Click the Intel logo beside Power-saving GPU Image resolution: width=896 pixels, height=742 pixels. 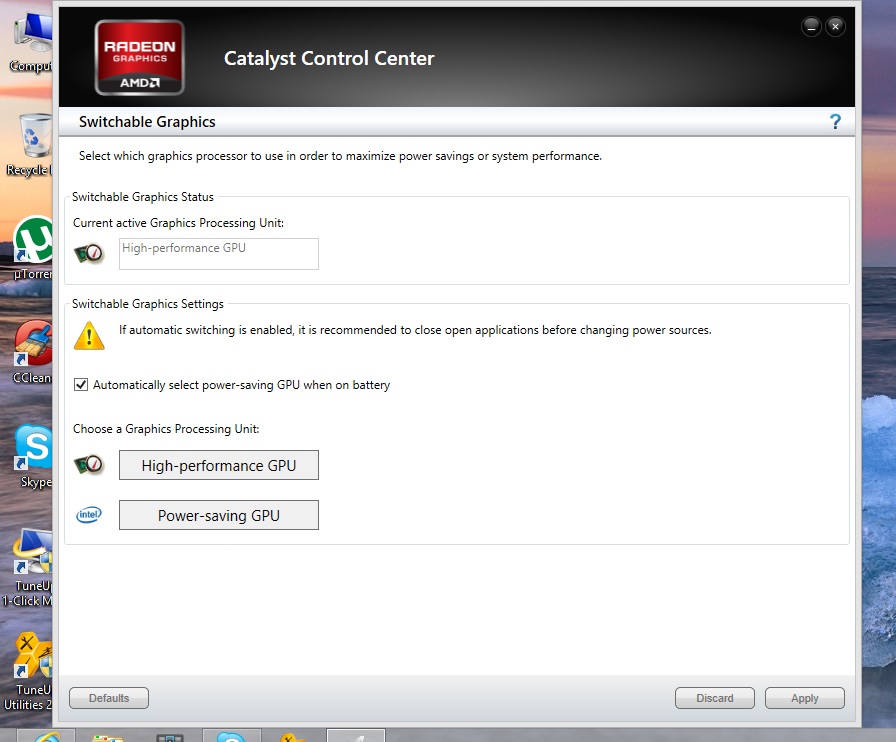pos(89,514)
